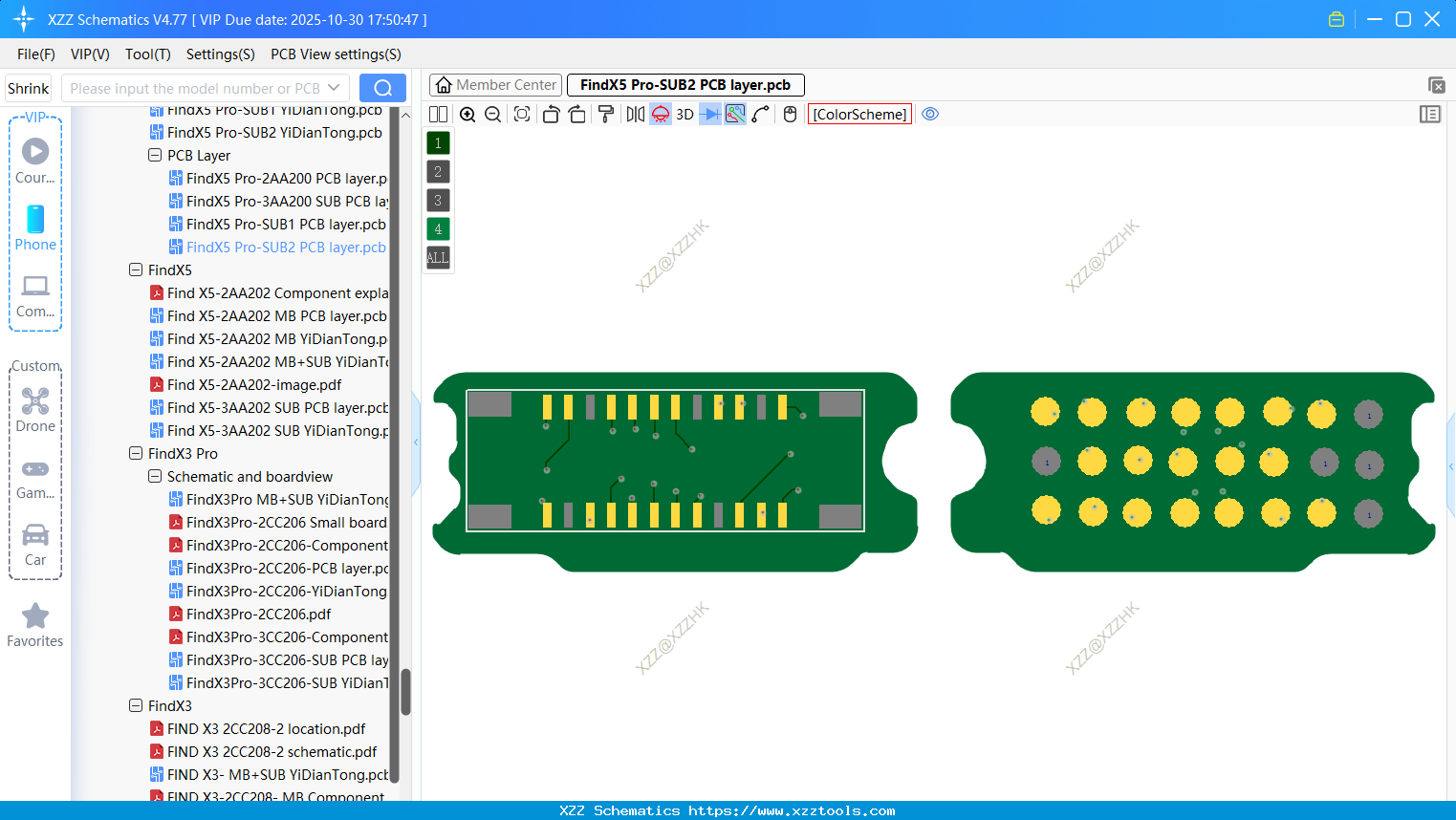
Task: Toggle the eye visibility icon near ColorScheme
Action: coord(930,114)
